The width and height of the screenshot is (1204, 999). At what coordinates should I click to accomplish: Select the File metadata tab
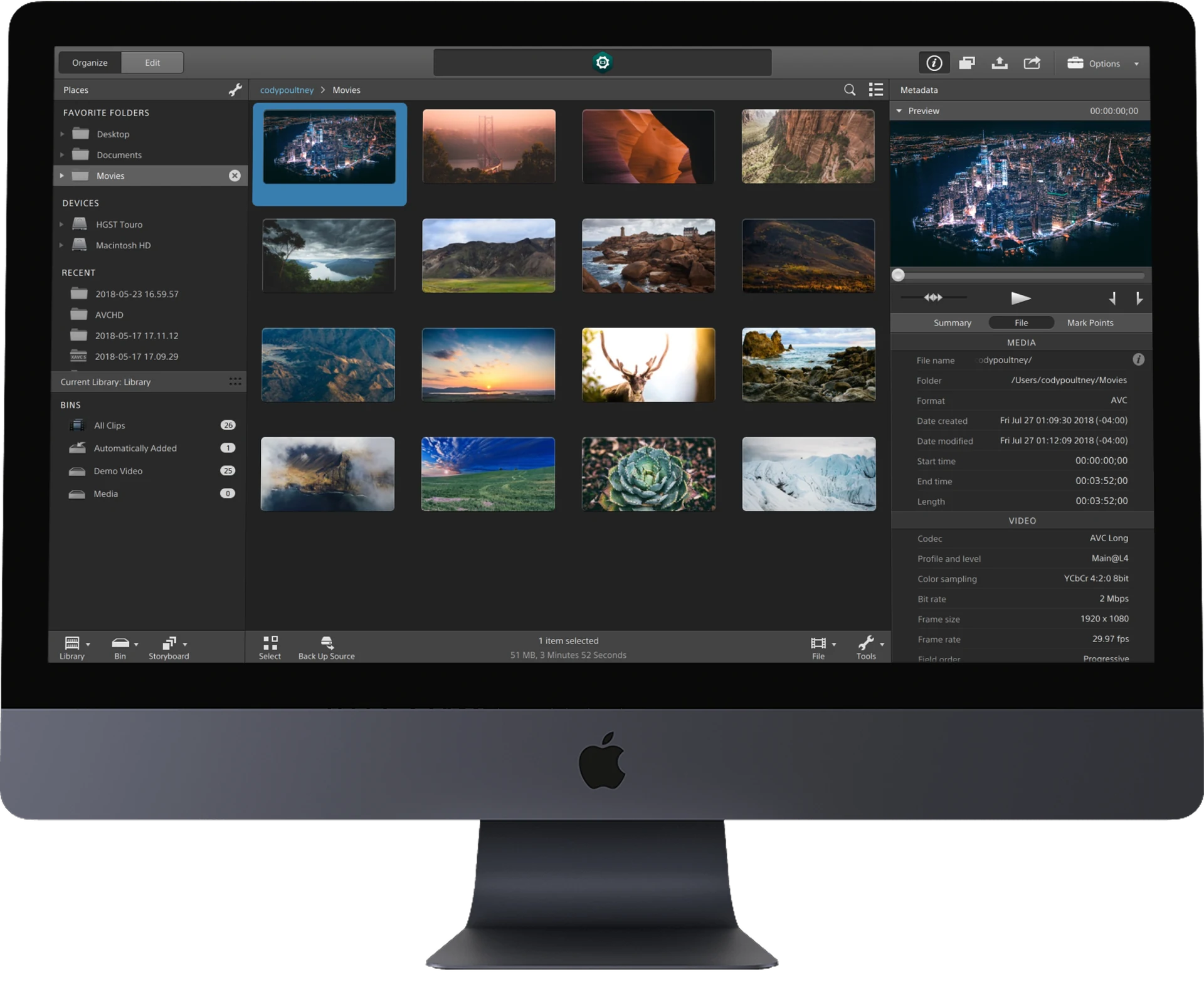(1021, 322)
